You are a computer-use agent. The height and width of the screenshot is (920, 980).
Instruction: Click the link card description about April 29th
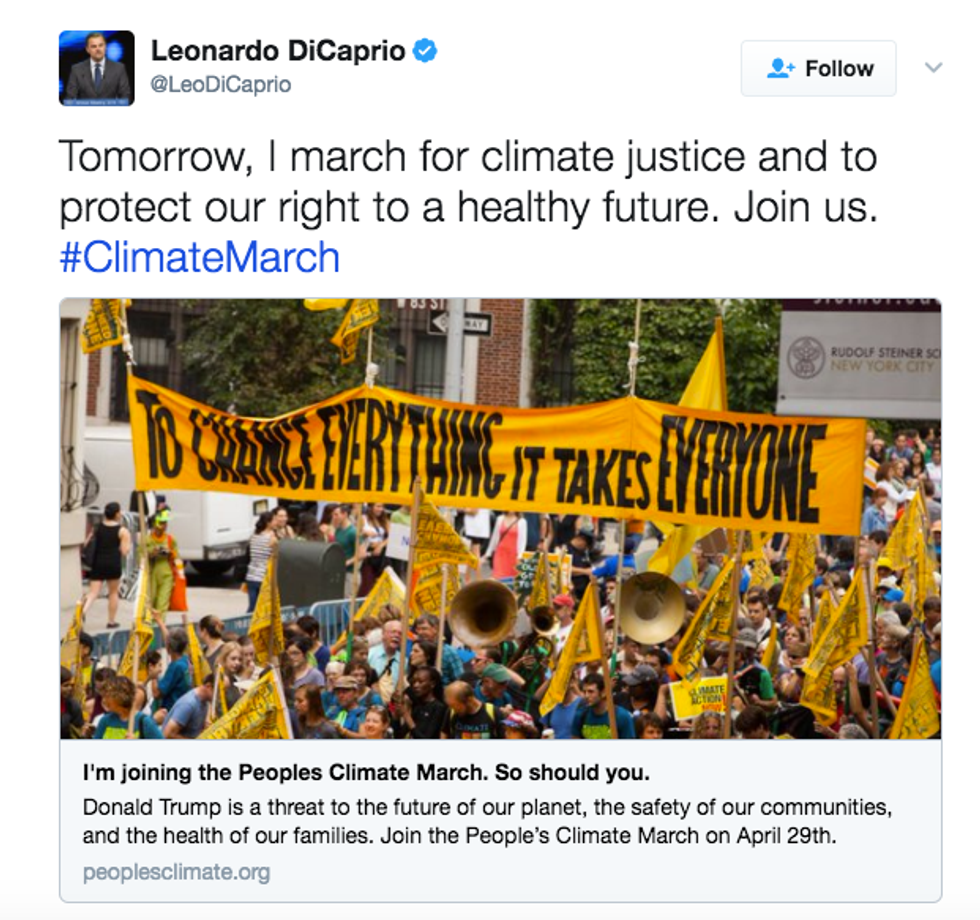pyautogui.click(x=487, y=821)
